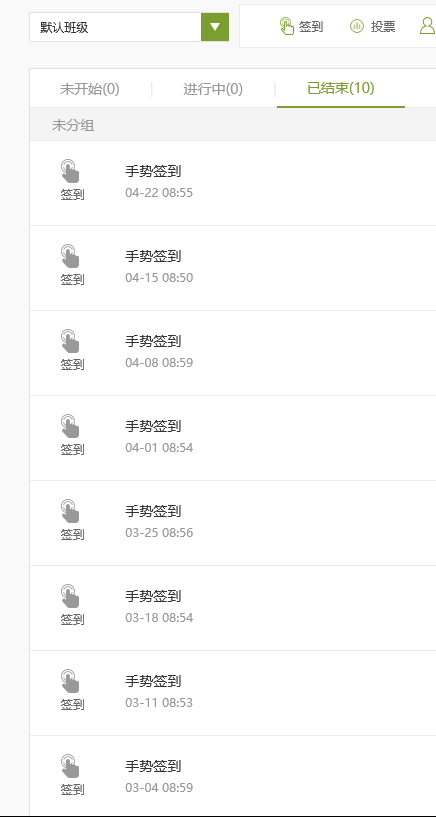The image size is (436, 817).
Task: Click sign-in icon for 04-01 08:54 entry
Action: coord(70,426)
